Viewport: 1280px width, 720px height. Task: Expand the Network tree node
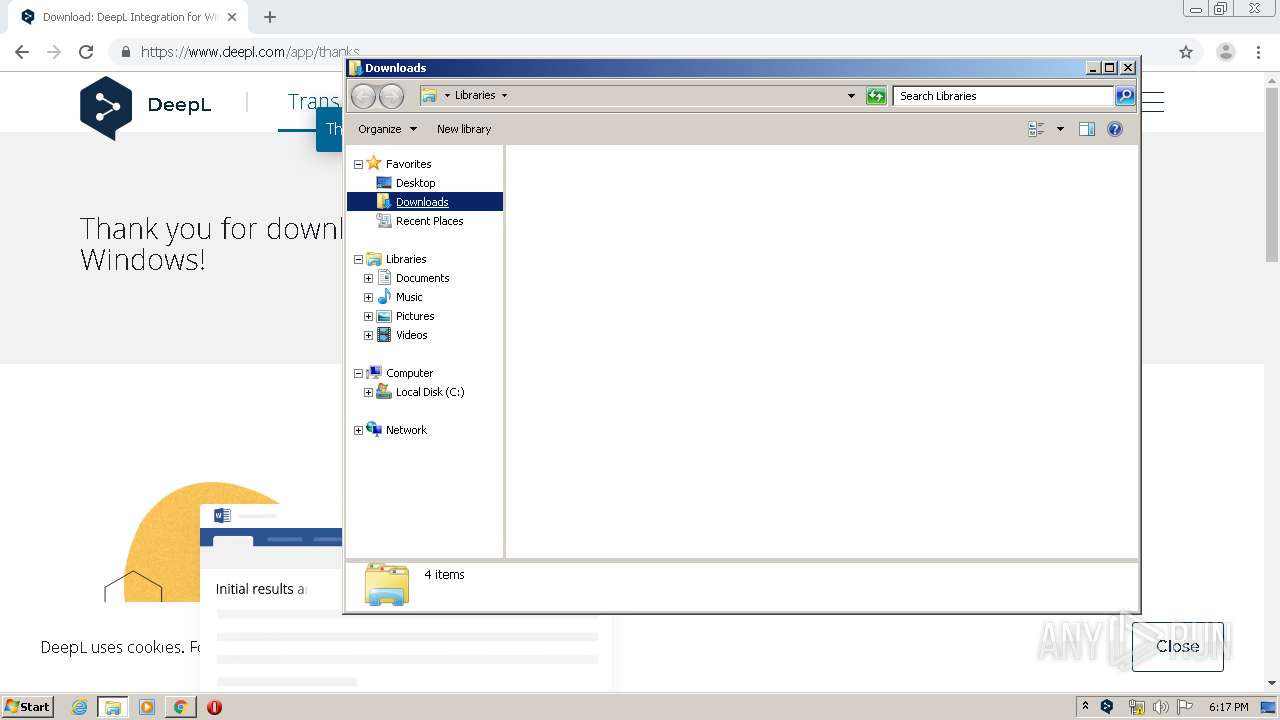(358, 430)
